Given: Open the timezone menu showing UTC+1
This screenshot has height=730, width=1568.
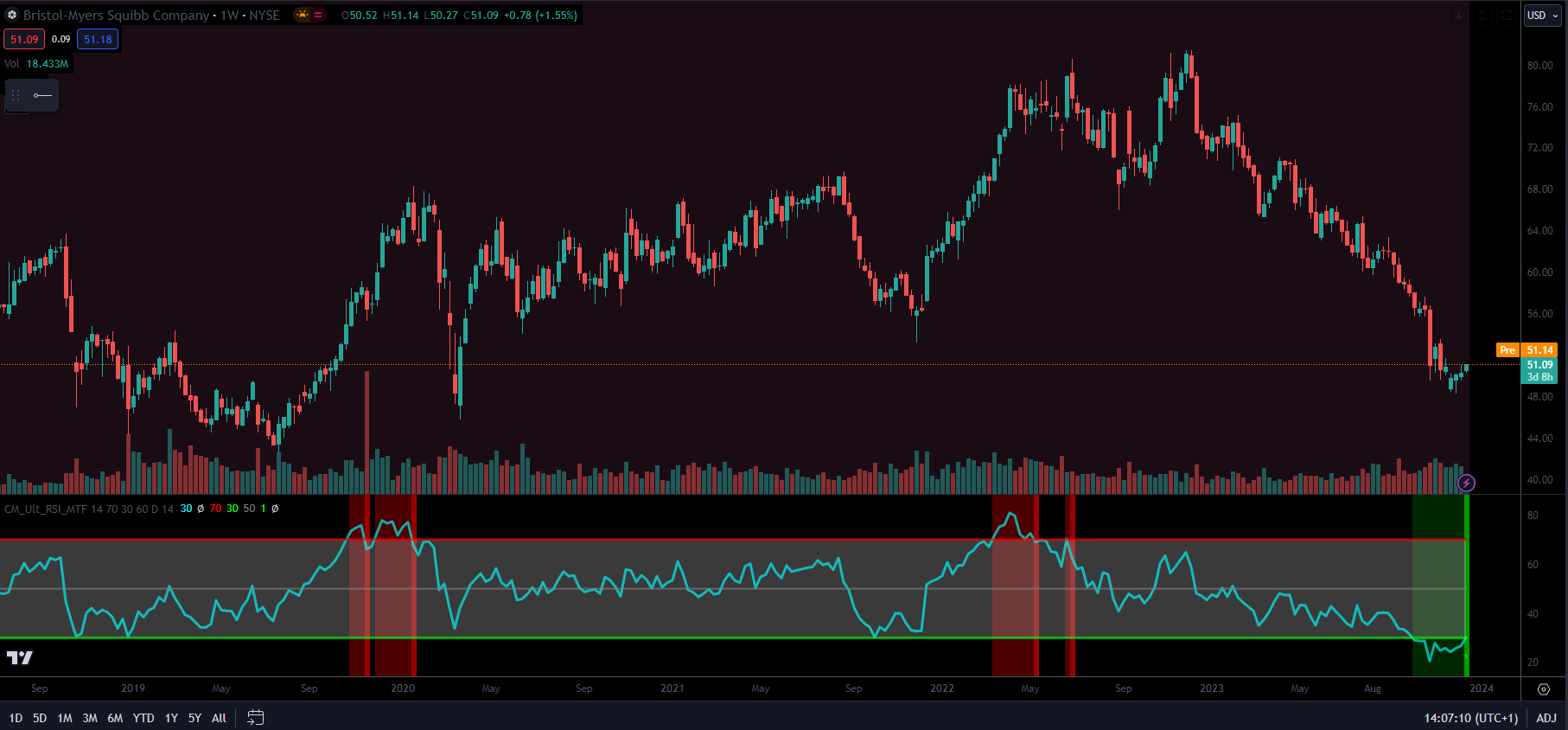Looking at the screenshot, I should coord(1470,718).
